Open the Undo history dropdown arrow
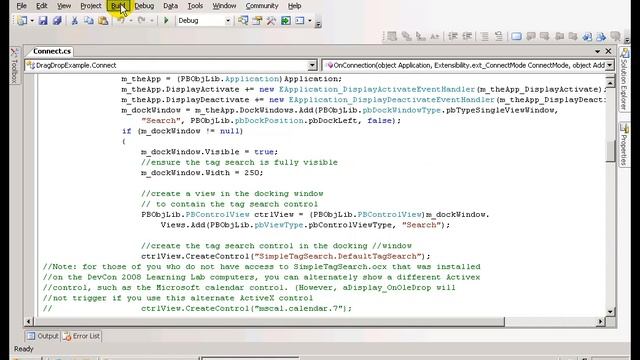This screenshot has width=640, height=360. click(131, 20)
